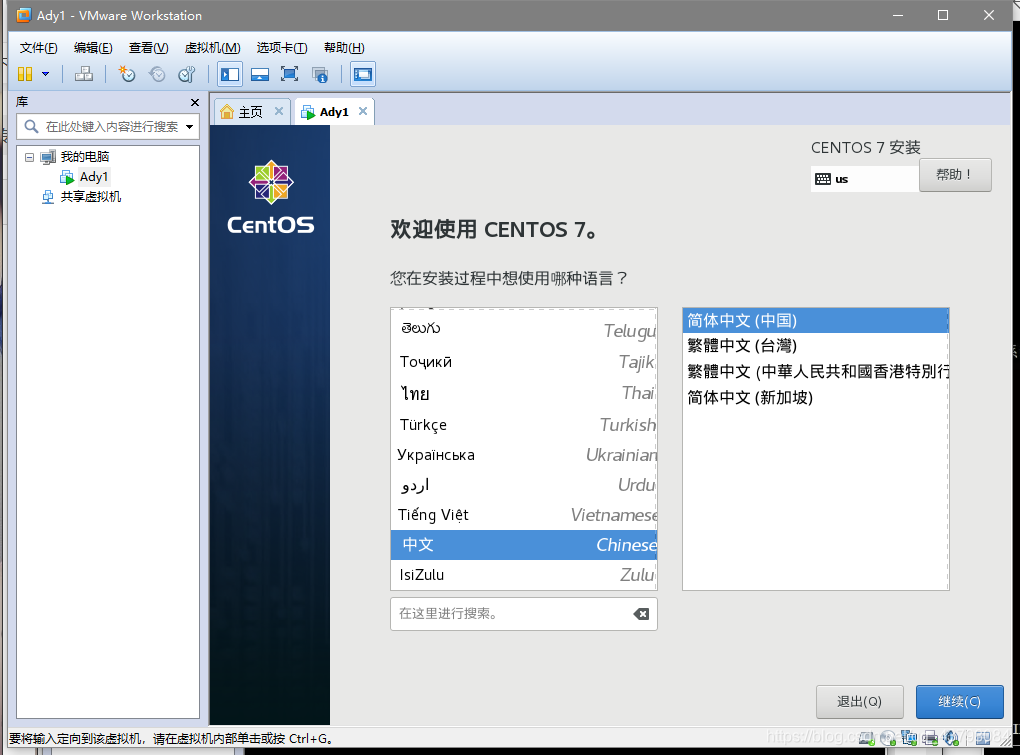Click the sound card status icon
Screen dimensions: 1020x755
click(x=951, y=738)
